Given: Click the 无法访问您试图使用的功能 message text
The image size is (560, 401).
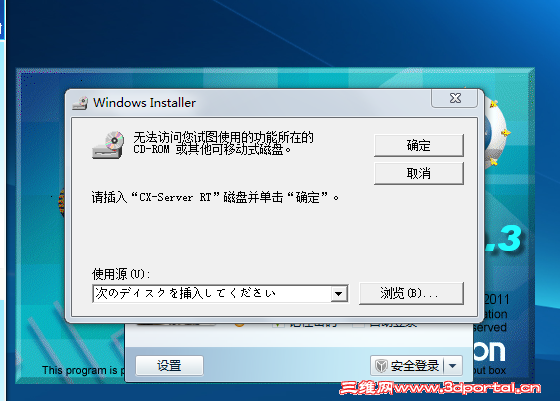Looking at the screenshot, I should [224, 143].
